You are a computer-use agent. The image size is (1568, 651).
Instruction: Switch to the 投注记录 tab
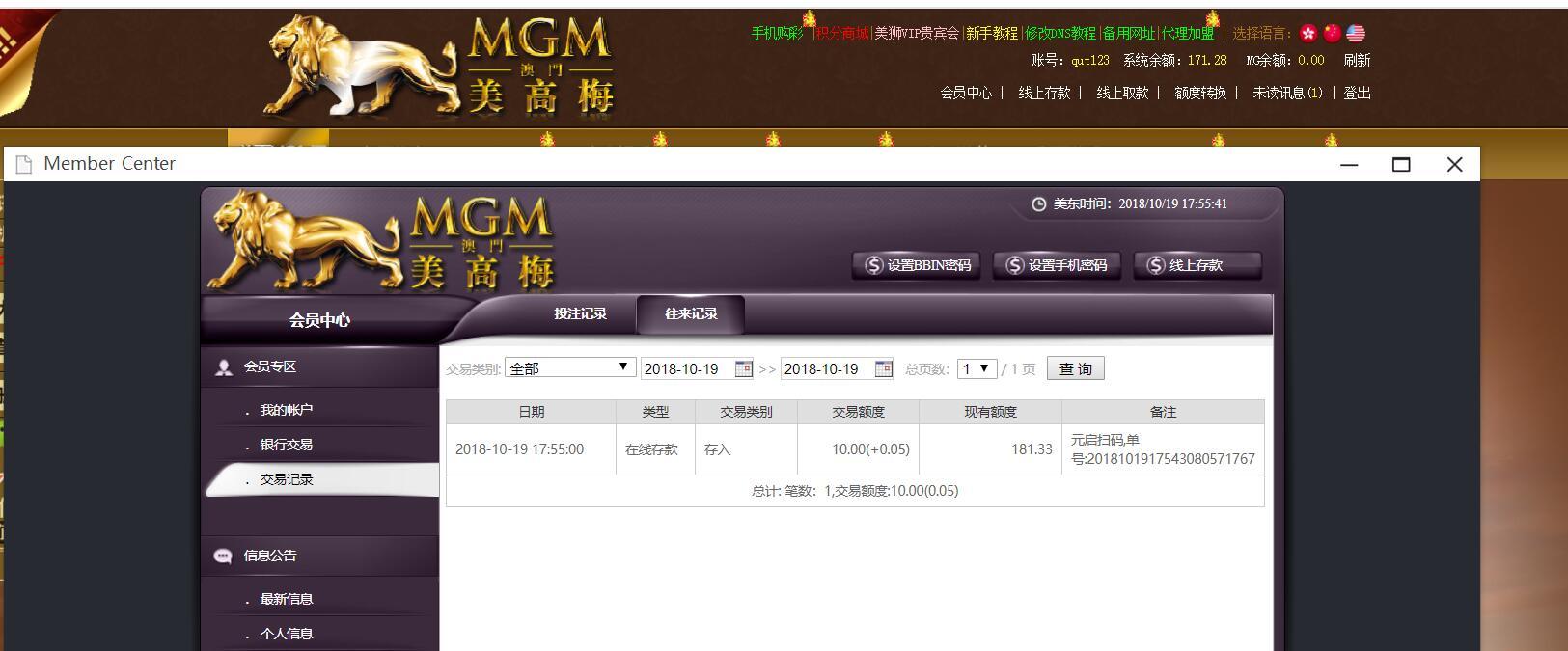click(x=580, y=313)
